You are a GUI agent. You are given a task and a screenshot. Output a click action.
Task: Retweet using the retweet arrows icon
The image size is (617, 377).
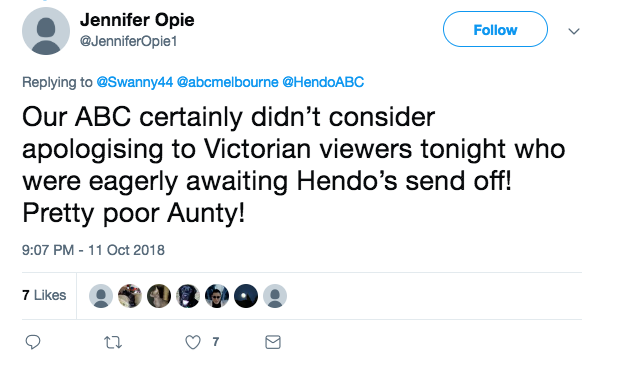113,342
